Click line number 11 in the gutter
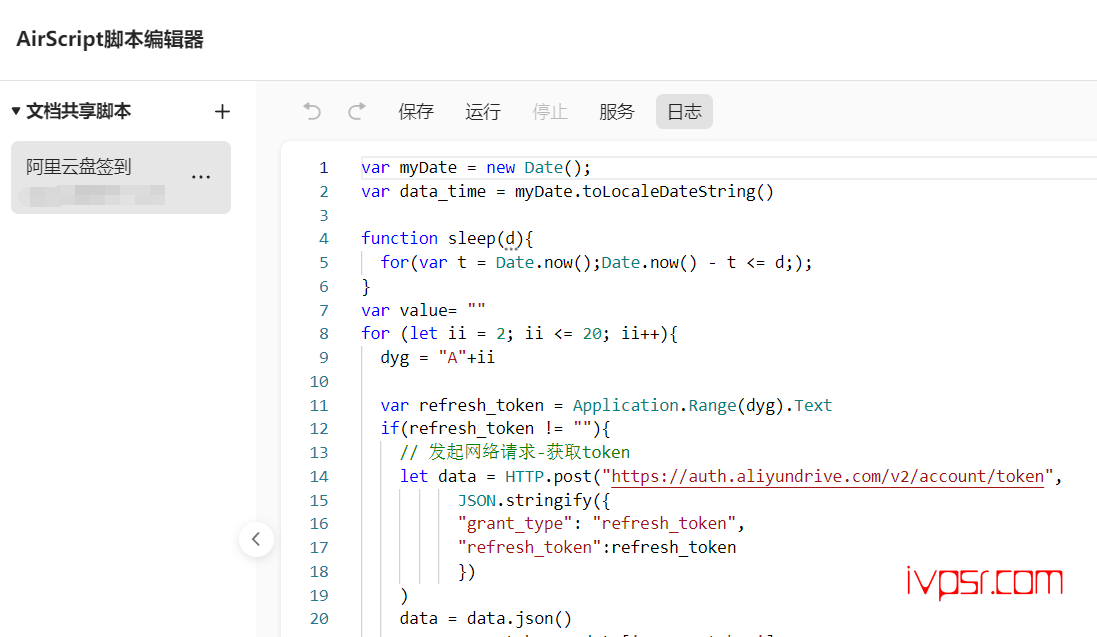Image resolution: width=1097 pixels, height=637 pixels. 319,405
